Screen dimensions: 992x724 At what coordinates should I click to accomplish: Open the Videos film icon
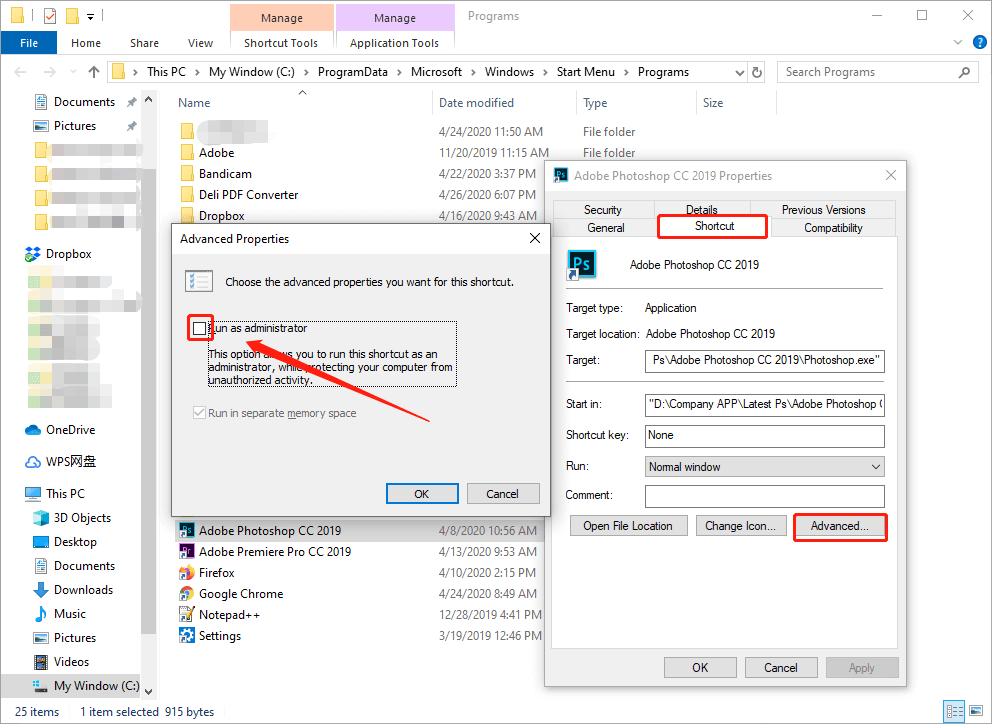[40, 662]
